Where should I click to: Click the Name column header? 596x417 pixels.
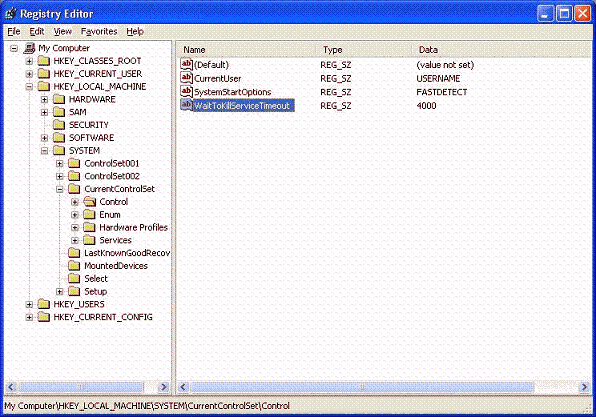246,50
